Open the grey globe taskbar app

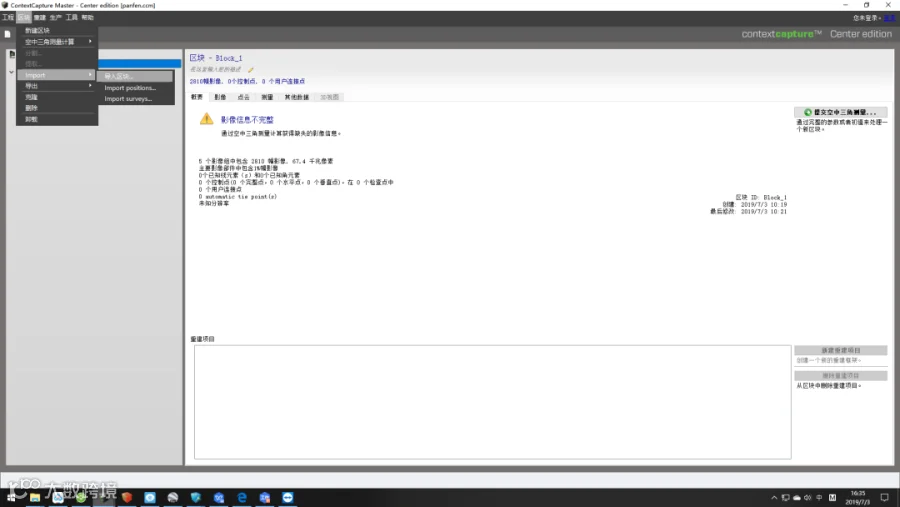pos(173,497)
